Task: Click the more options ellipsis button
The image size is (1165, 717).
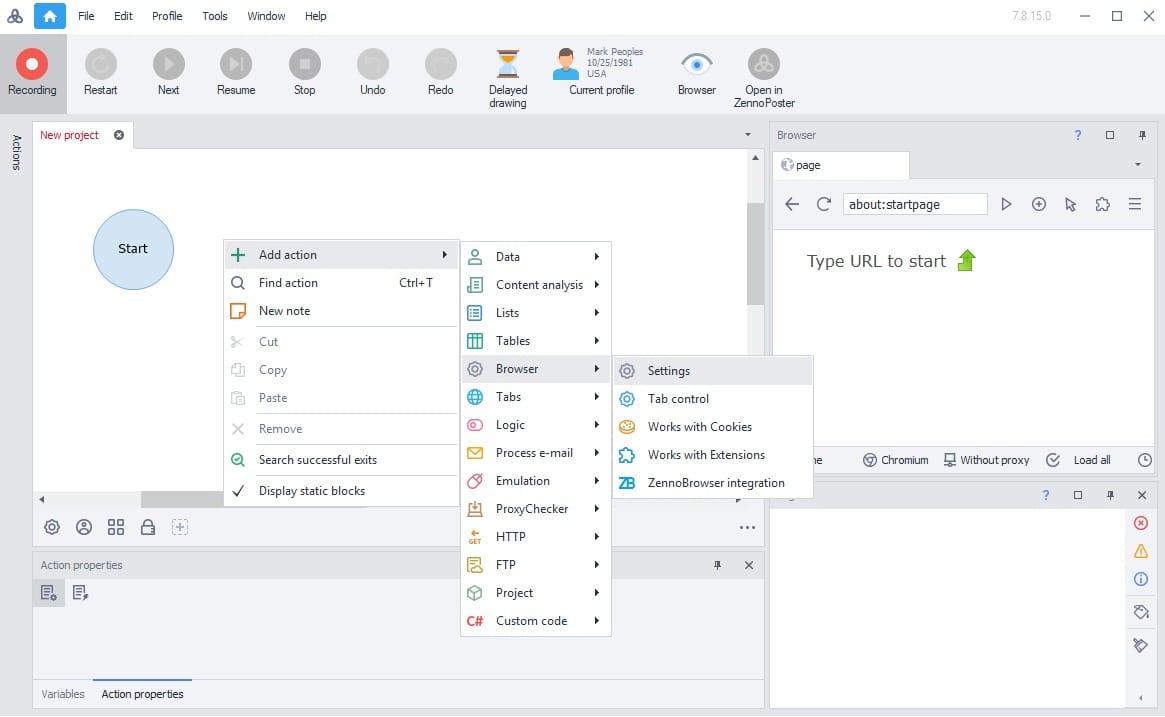Action: pyautogui.click(x=746, y=526)
